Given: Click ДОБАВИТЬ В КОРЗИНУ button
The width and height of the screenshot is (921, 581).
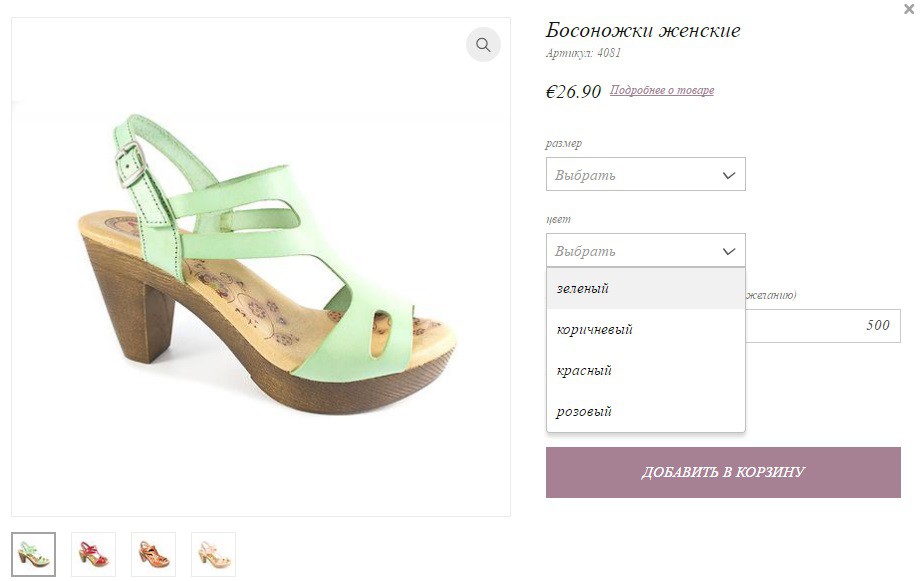Looking at the screenshot, I should pos(723,472).
